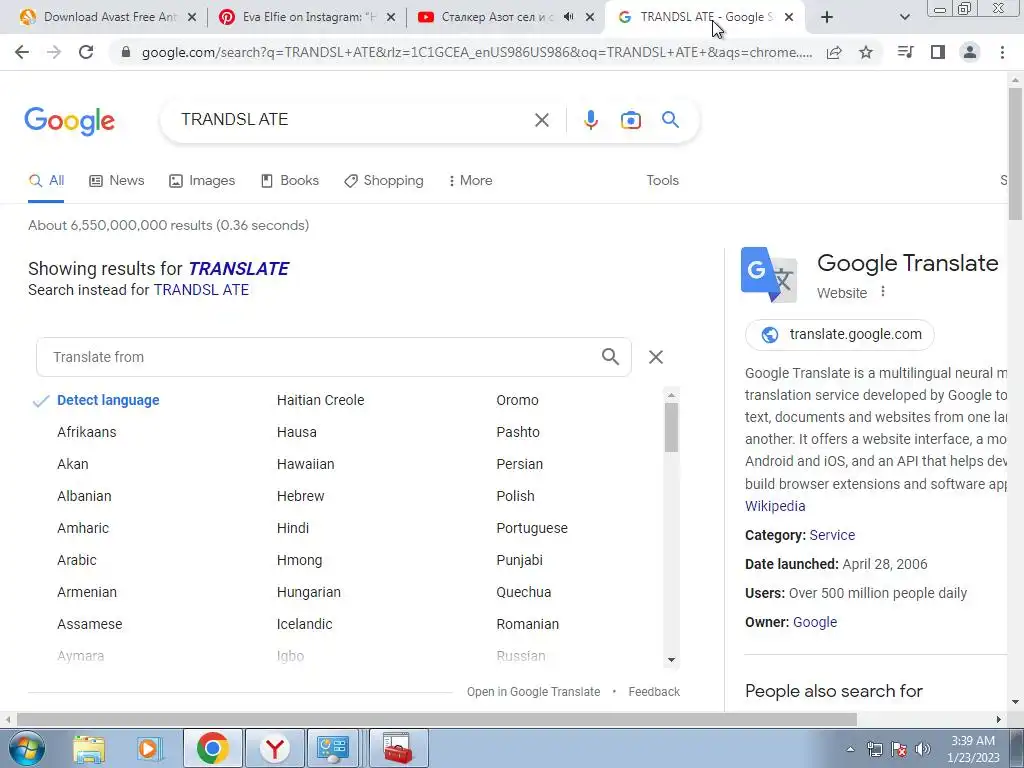Click the Google logo
1024x768 pixels.
tap(70, 121)
